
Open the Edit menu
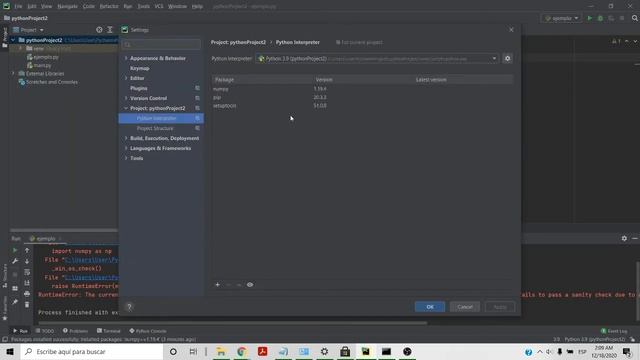[x=32, y=6]
